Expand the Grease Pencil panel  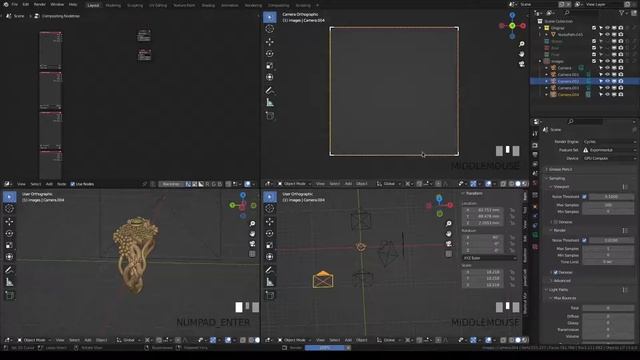pos(559,169)
